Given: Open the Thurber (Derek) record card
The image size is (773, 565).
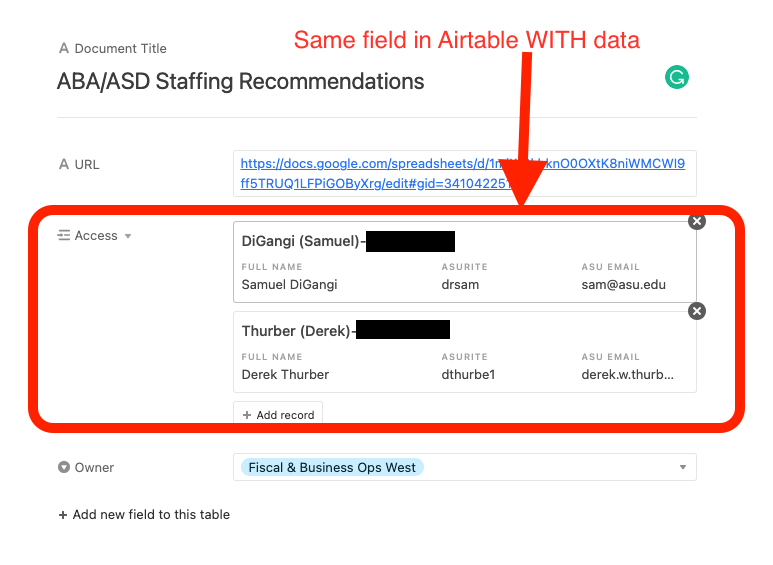Looking at the screenshot, I should click(x=464, y=352).
